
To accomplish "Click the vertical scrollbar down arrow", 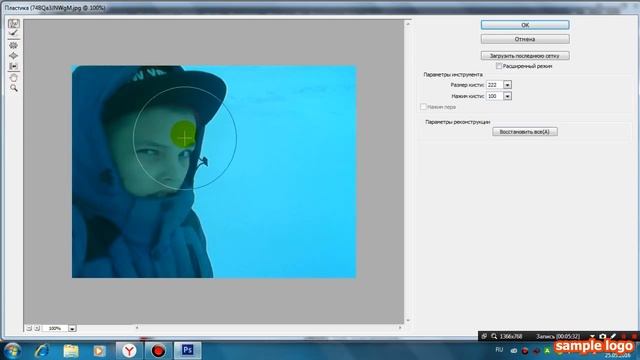I will [408, 320].
